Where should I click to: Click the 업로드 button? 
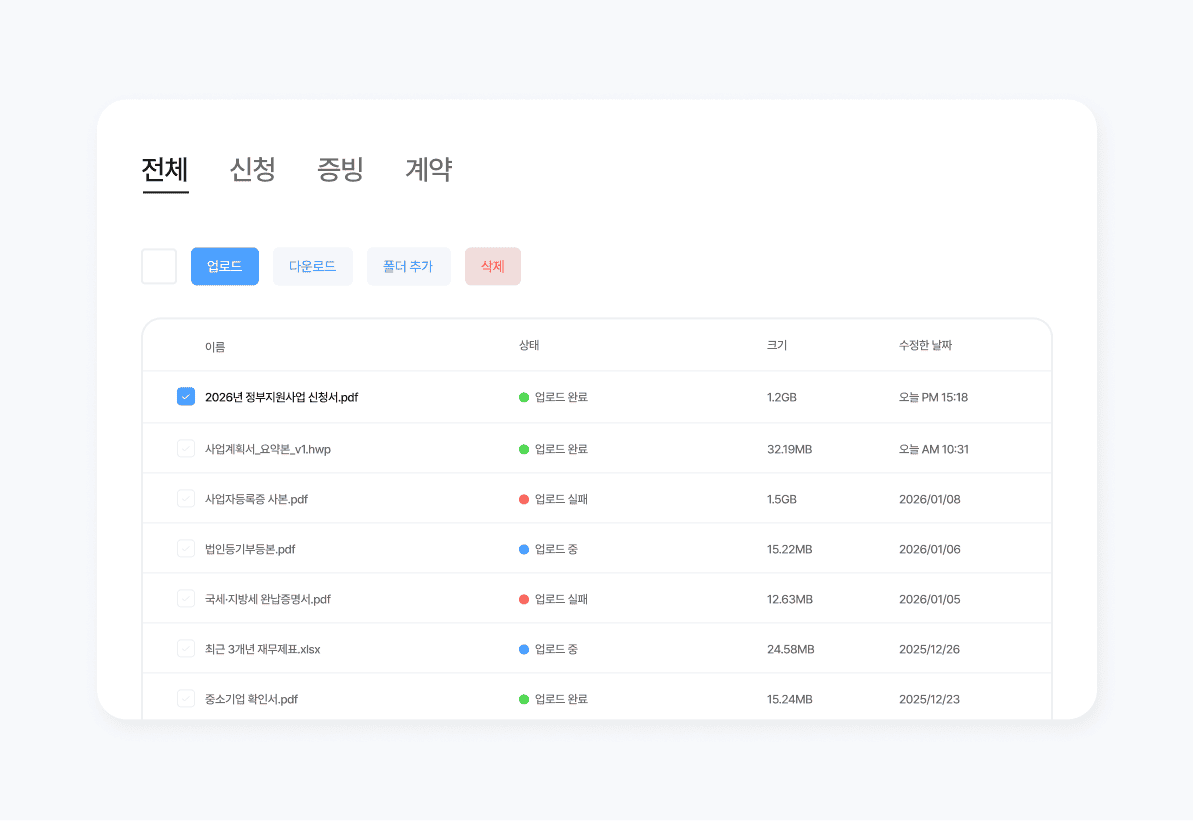224,266
